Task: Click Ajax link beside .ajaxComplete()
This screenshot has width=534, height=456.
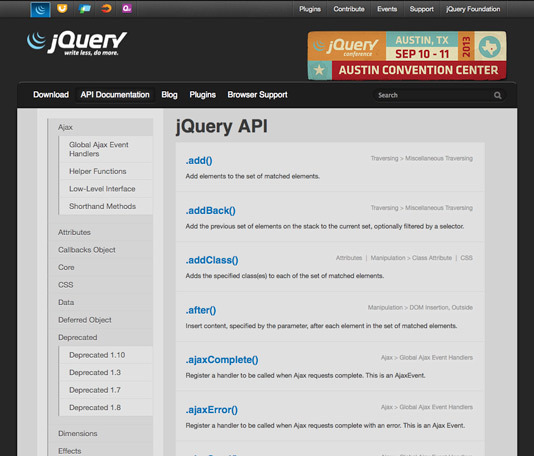Action: pyautogui.click(x=387, y=358)
